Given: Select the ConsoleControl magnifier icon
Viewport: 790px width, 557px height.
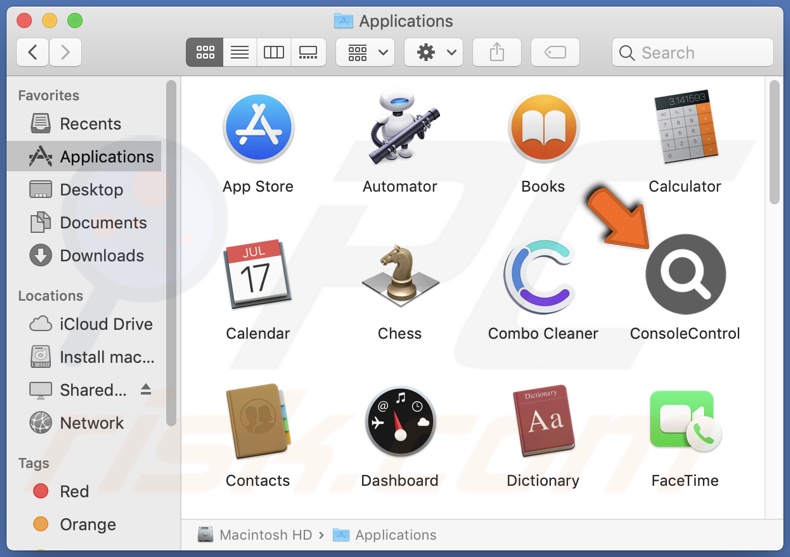Looking at the screenshot, I should pyautogui.click(x=686, y=274).
